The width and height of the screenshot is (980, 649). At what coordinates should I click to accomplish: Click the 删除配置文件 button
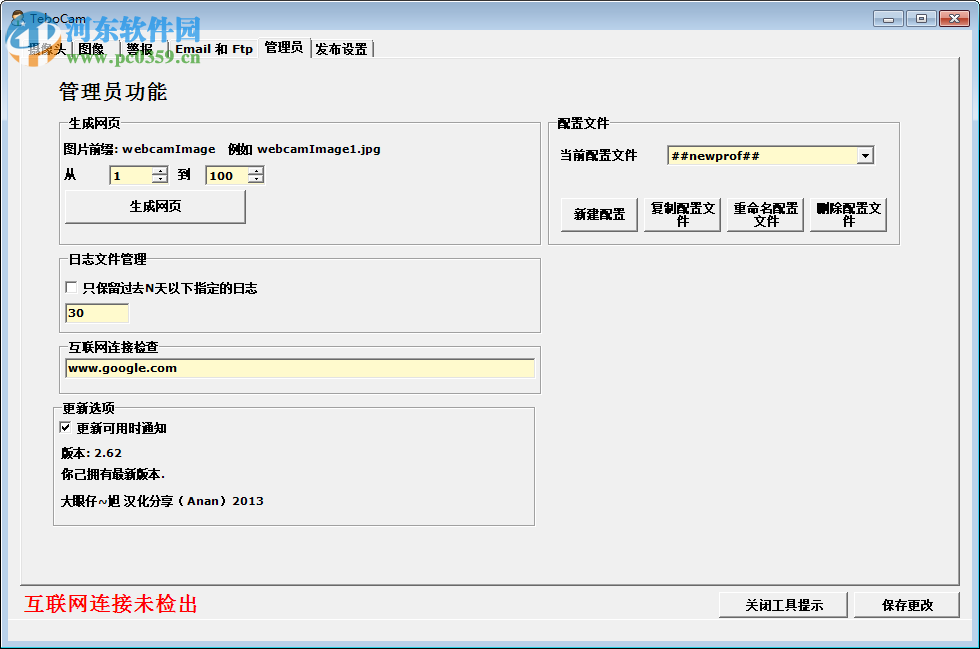point(848,214)
